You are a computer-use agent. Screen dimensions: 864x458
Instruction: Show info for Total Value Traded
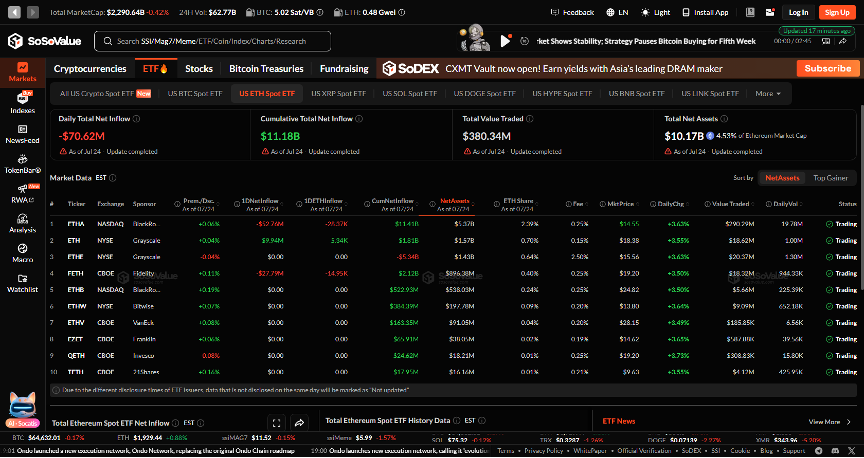529,118
